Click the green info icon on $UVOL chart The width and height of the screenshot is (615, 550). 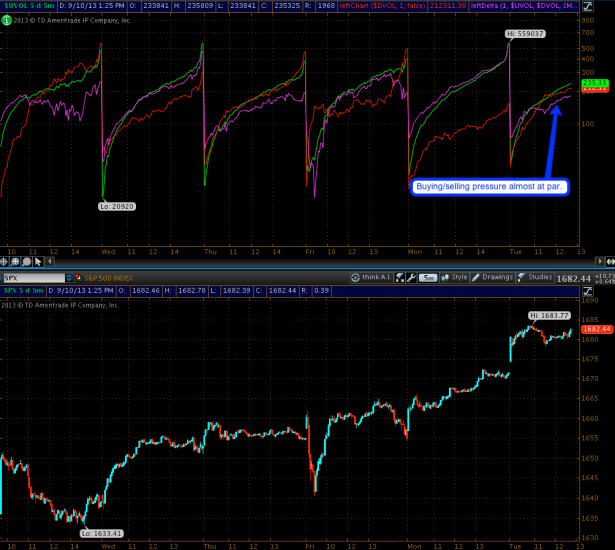click(6, 20)
